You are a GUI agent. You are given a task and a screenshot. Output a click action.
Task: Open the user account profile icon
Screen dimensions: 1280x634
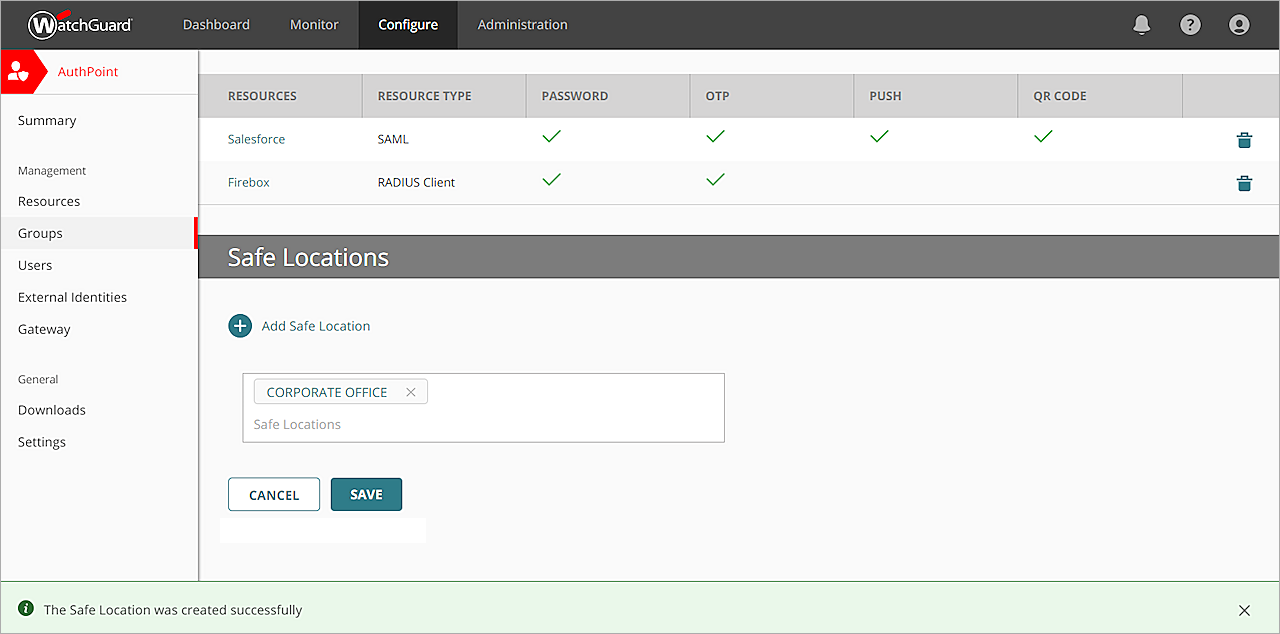1239,25
